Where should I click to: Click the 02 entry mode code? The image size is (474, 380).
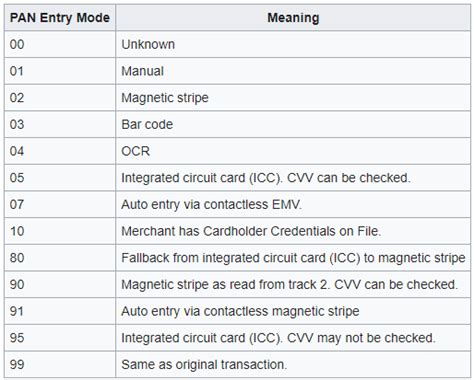(17, 98)
